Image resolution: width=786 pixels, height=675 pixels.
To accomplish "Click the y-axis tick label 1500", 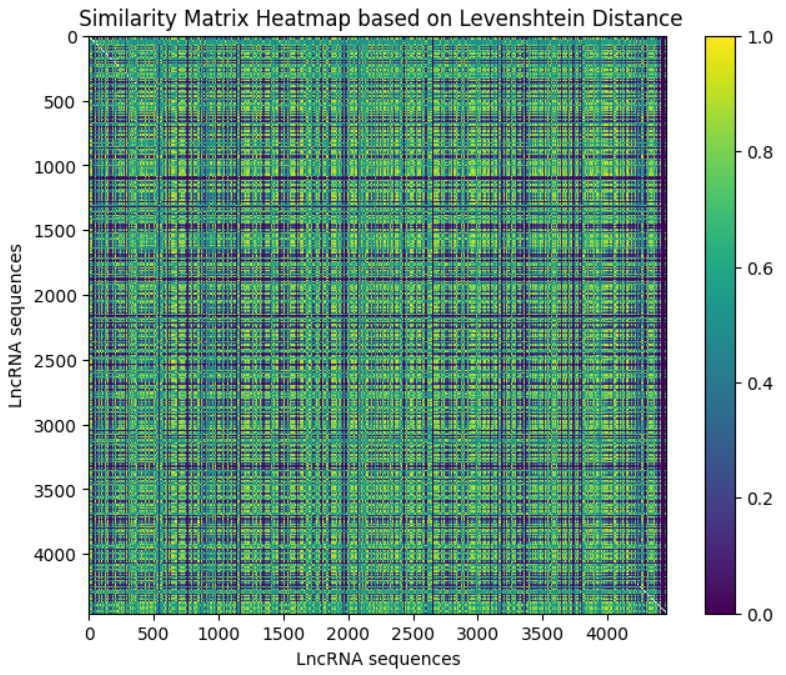I will (55, 232).
